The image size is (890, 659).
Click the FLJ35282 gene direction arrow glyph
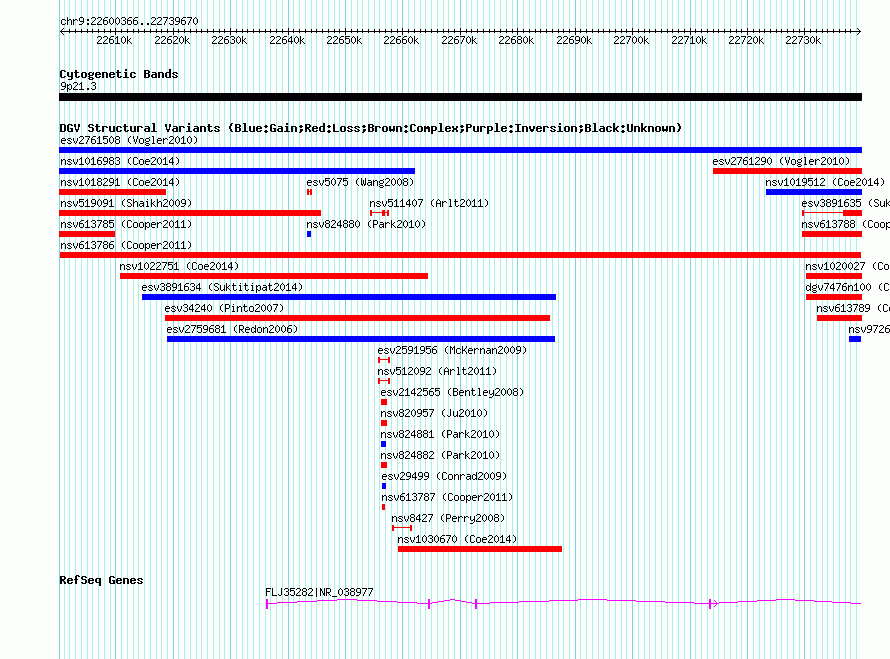(713, 603)
